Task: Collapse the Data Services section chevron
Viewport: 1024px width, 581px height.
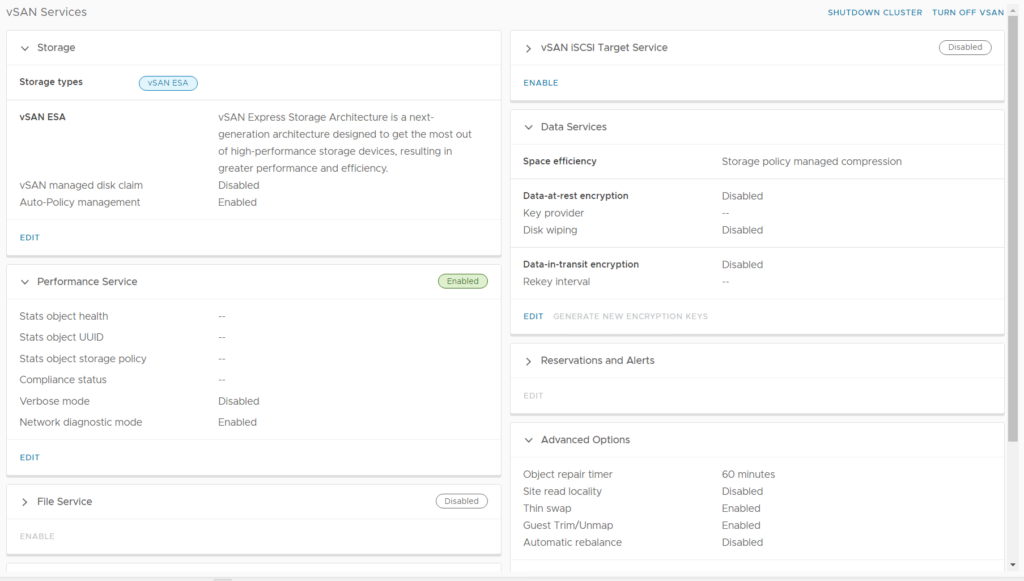Action: pyautogui.click(x=528, y=127)
